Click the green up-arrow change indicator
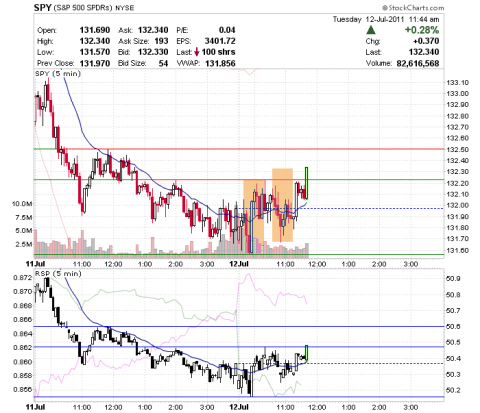 coord(371,30)
